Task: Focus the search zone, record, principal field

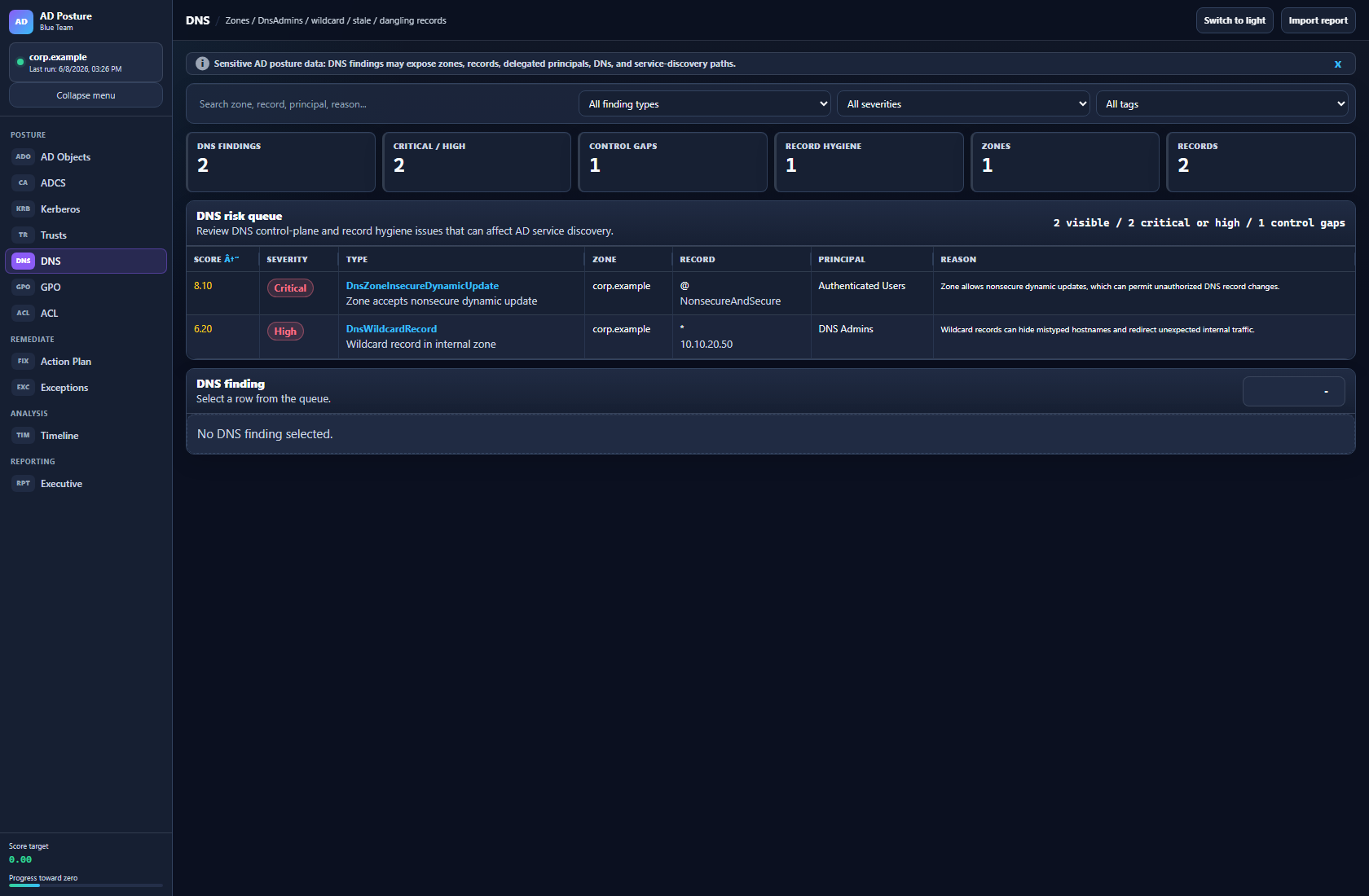Action: pyautogui.click(x=383, y=103)
